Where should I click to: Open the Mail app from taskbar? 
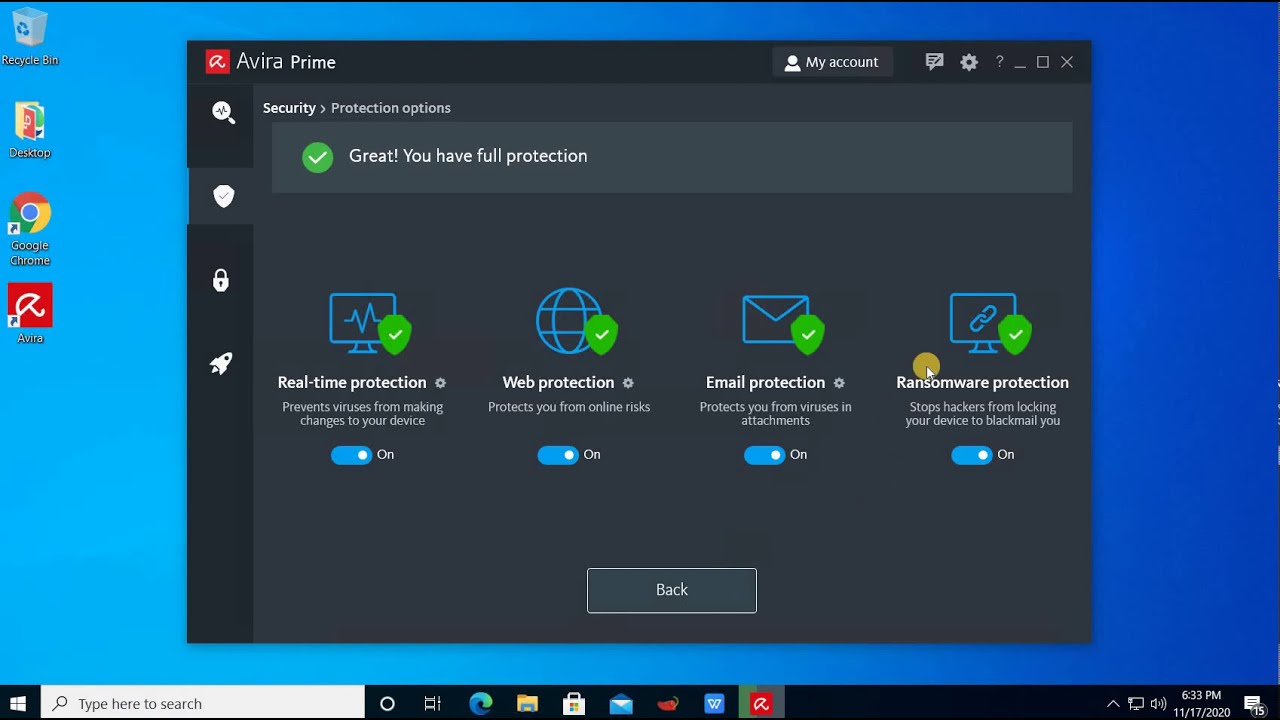pos(621,703)
